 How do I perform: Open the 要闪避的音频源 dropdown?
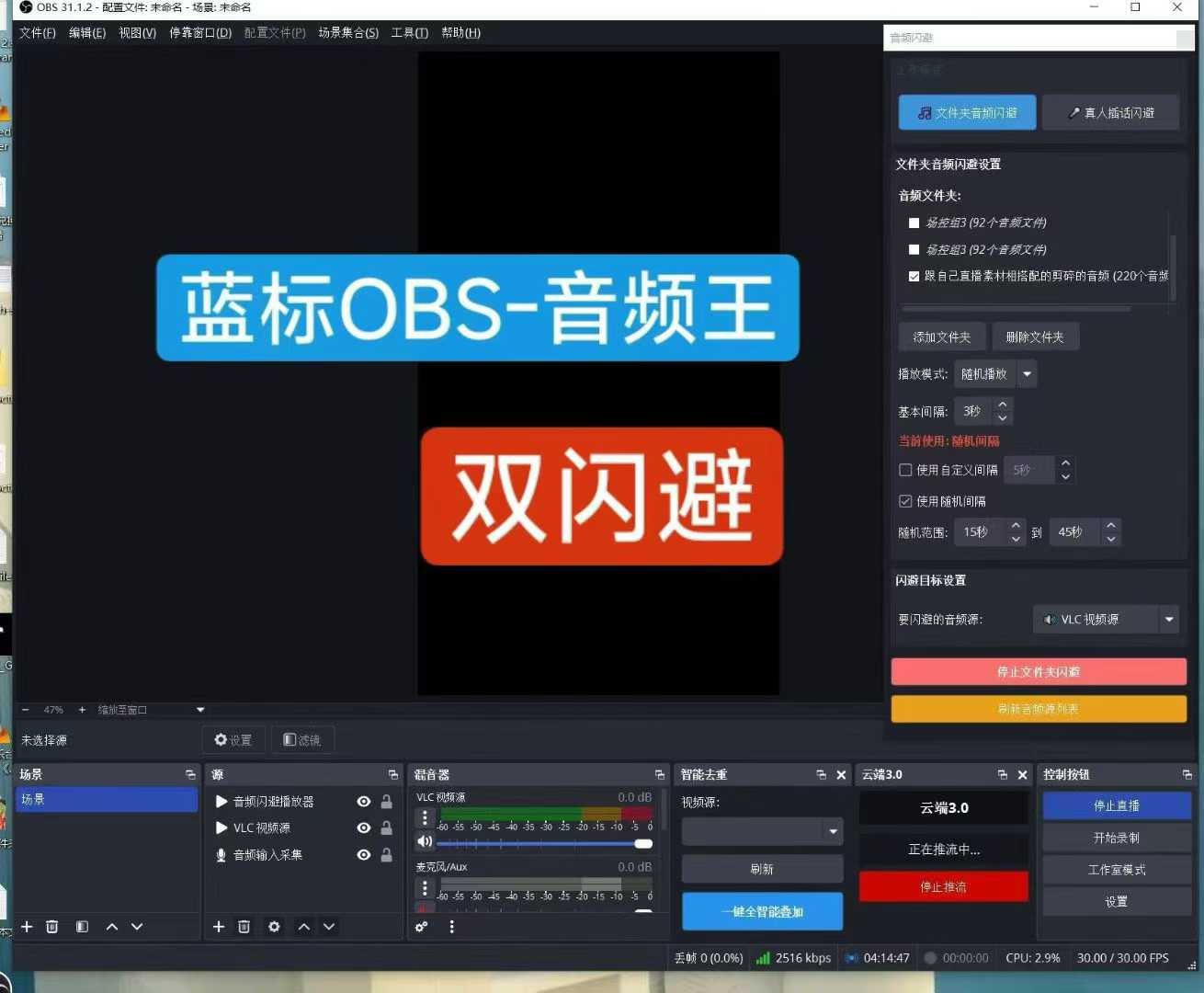click(x=1106, y=620)
